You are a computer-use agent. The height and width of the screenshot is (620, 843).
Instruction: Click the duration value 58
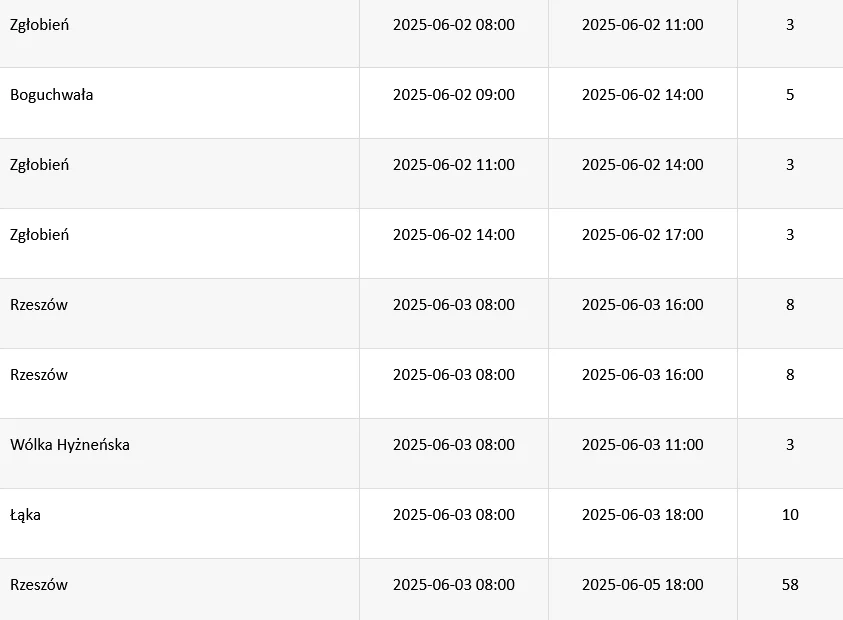click(x=790, y=585)
